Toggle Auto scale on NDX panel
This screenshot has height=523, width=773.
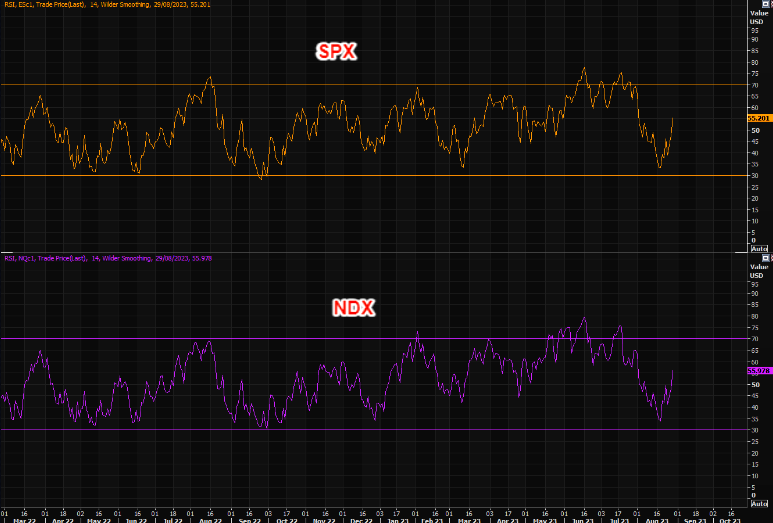click(759, 503)
